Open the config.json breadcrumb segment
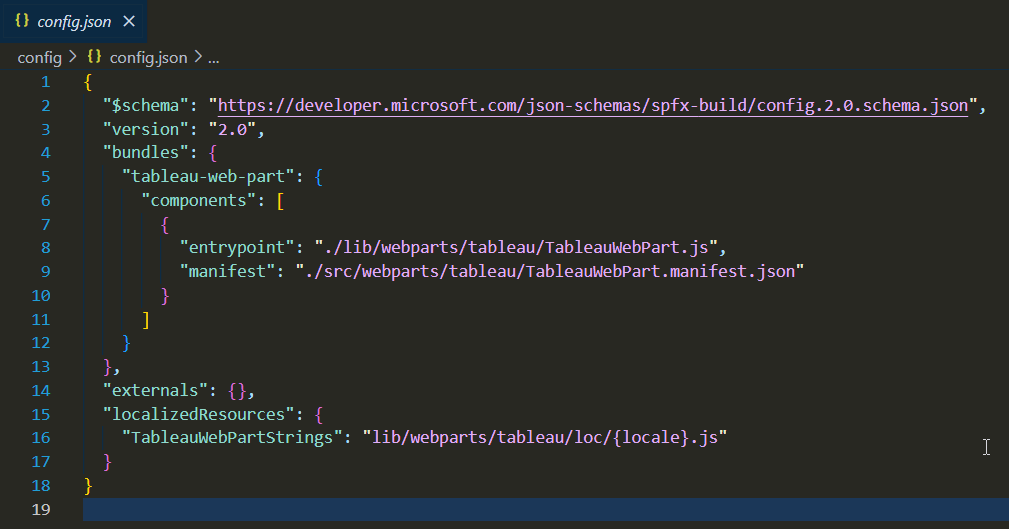The height and width of the screenshot is (529, 1009). point(148,58)
